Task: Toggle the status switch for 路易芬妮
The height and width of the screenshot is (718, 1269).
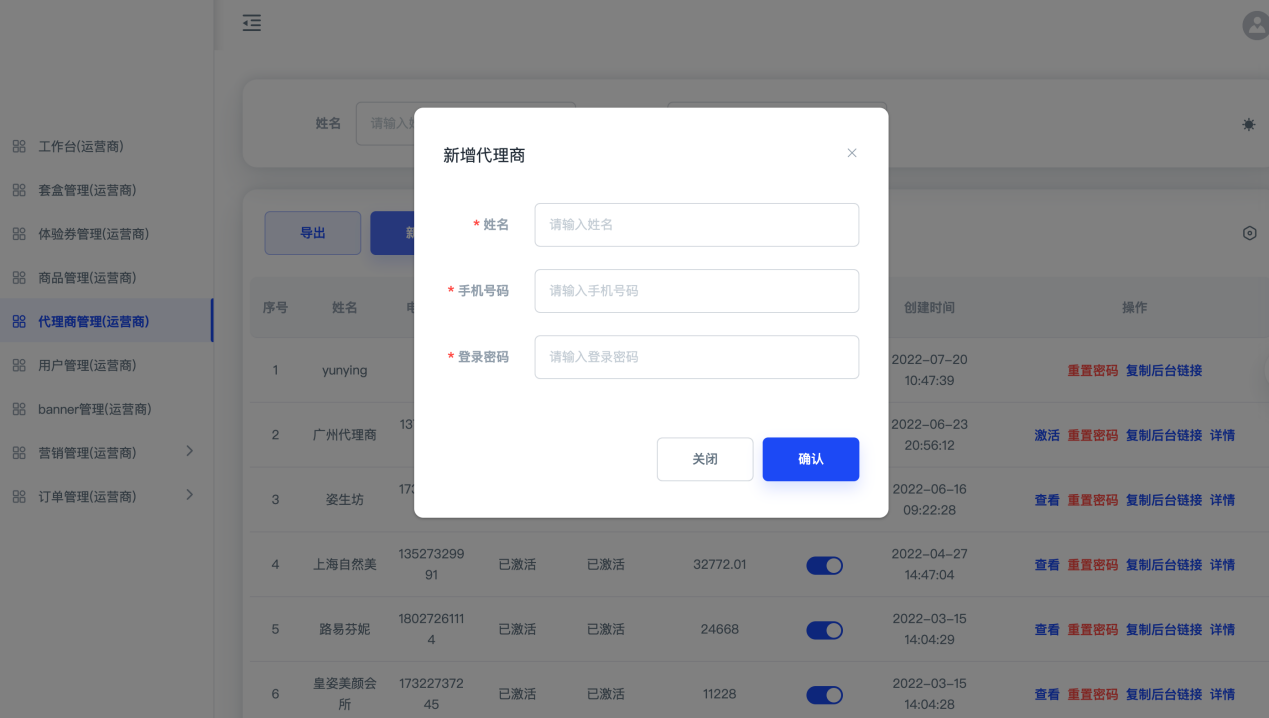Action: click(x=824, y=630)
